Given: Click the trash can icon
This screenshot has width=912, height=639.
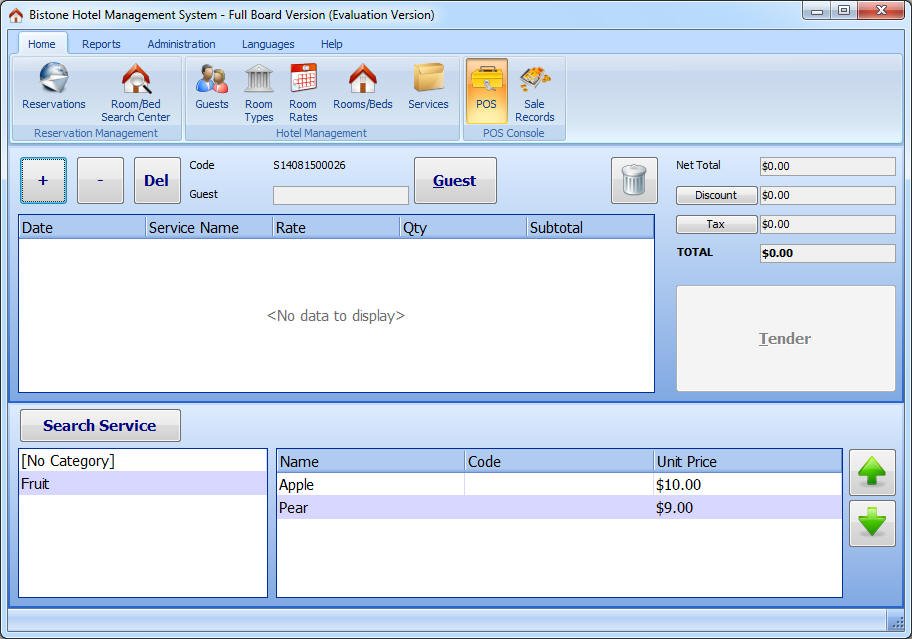Looking at the screenshot, I should pyautogui.click(x=633, y=181).
